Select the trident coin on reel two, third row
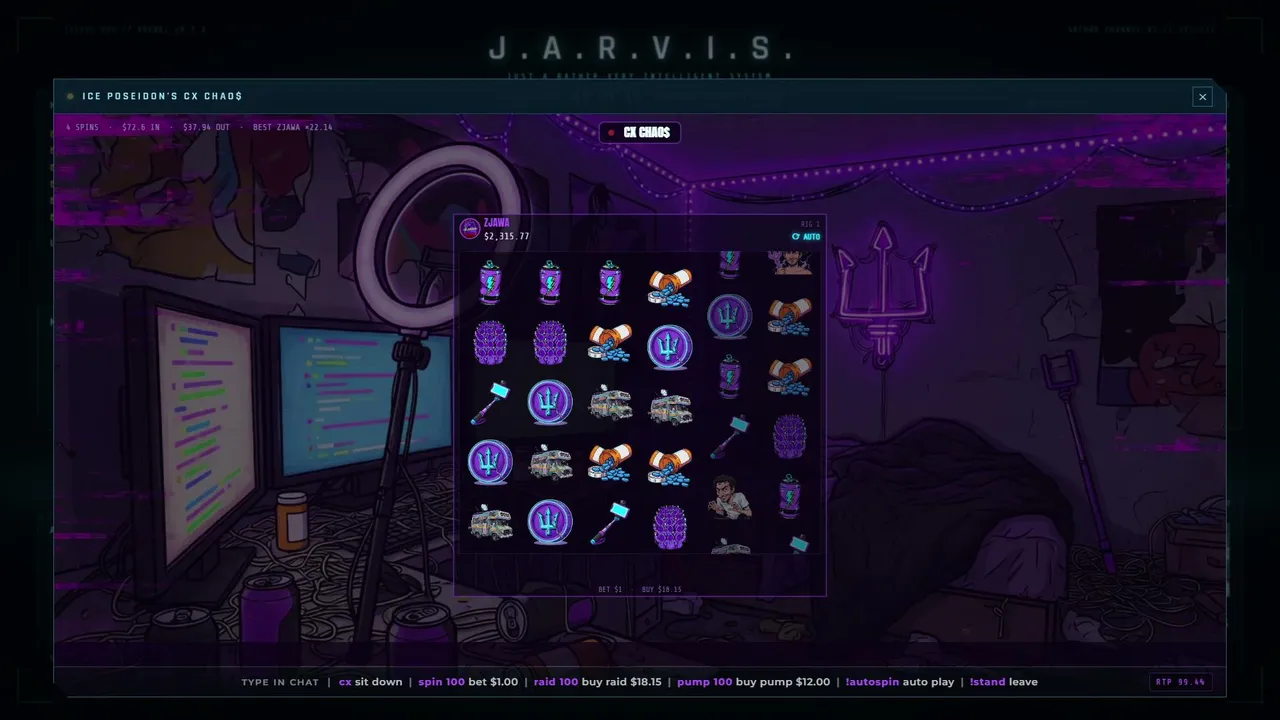This screenshot has width=1280, height=720. (550, 403)
